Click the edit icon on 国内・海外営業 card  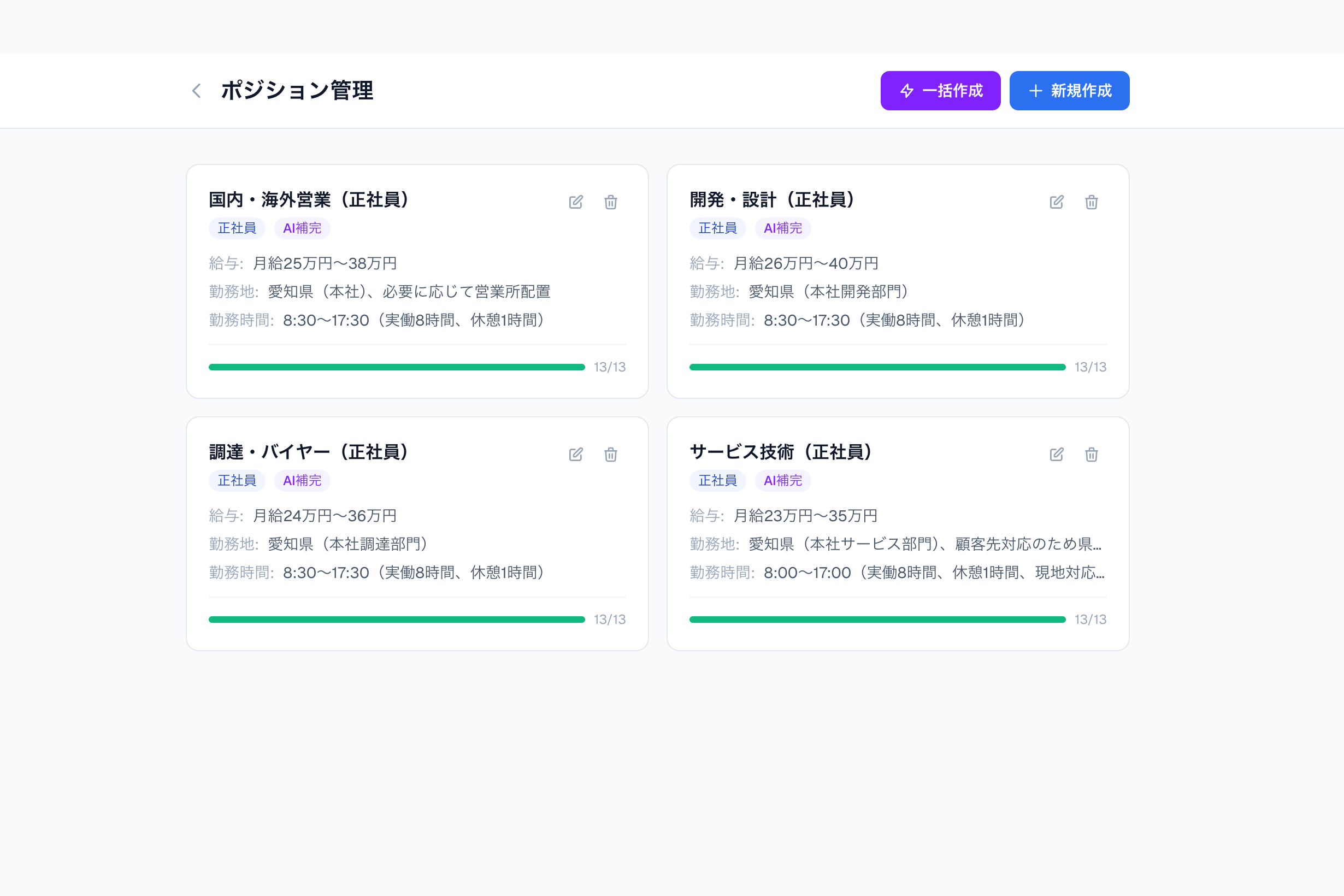(x=575, y=202)
